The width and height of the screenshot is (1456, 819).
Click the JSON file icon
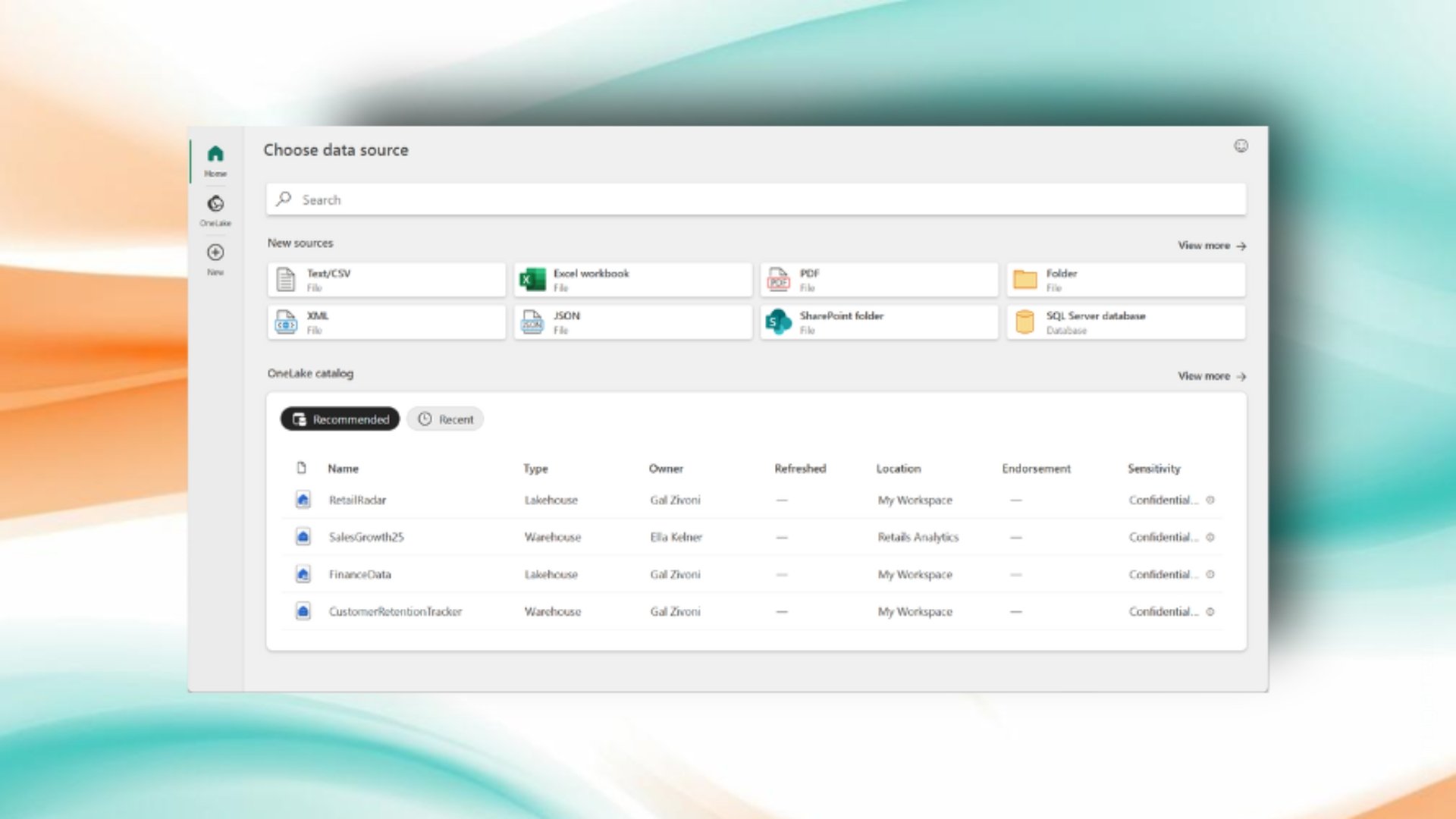coord(532,322)
